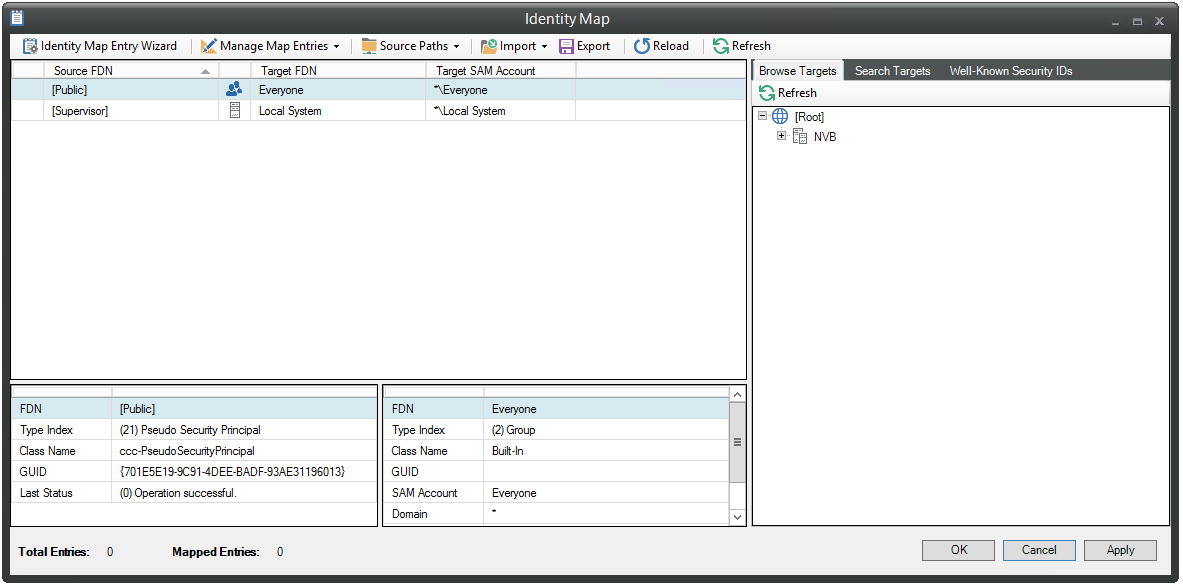
Task: Click target details scrollbar up arrow
Action: [738, 395]
